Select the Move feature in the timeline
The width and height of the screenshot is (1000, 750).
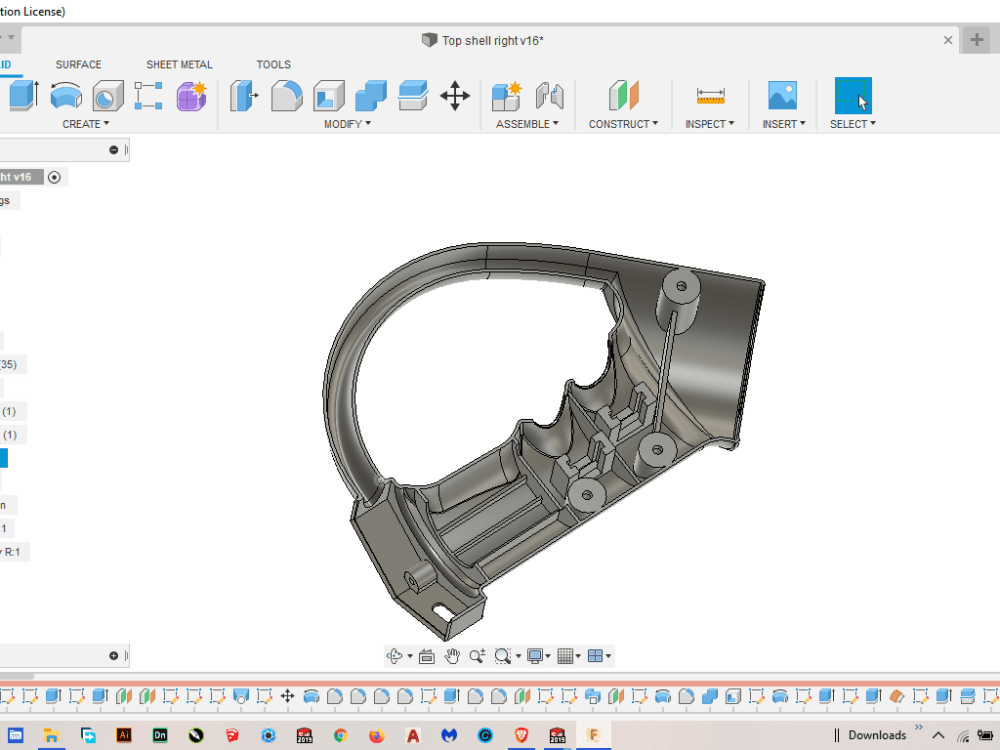[x=288, y=696]
